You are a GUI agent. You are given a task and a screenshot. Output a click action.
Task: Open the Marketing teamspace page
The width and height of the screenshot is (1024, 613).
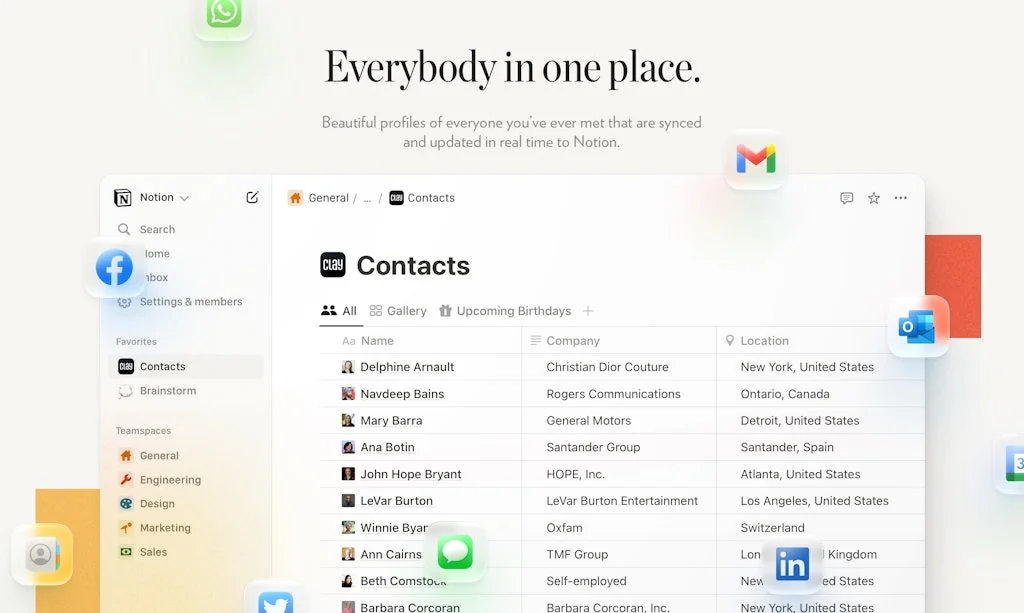point(166,527)
